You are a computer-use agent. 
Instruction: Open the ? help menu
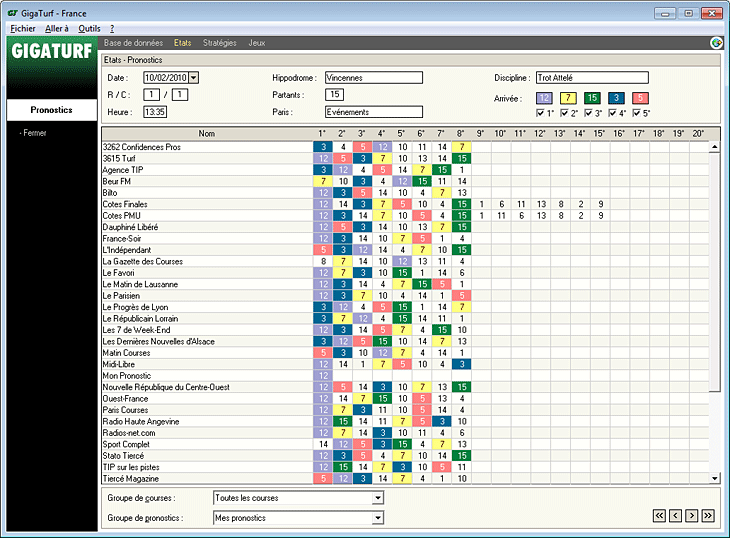click(x=112, y=28)
